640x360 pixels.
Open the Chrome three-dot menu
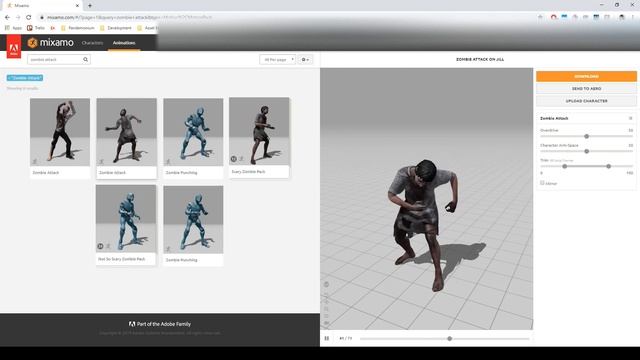pos(633,18)
